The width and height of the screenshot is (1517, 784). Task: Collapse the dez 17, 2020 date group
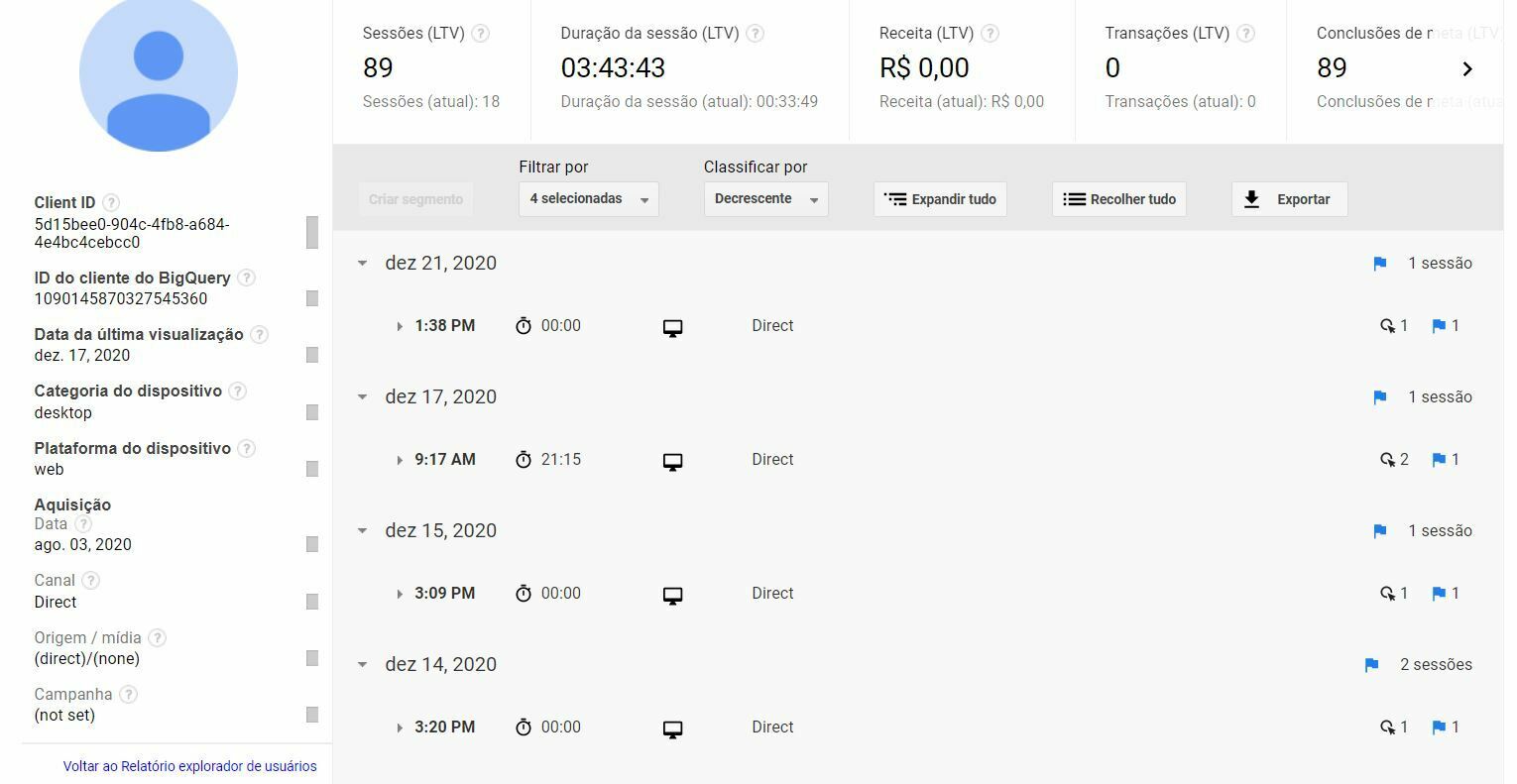[x=362, y=396]
